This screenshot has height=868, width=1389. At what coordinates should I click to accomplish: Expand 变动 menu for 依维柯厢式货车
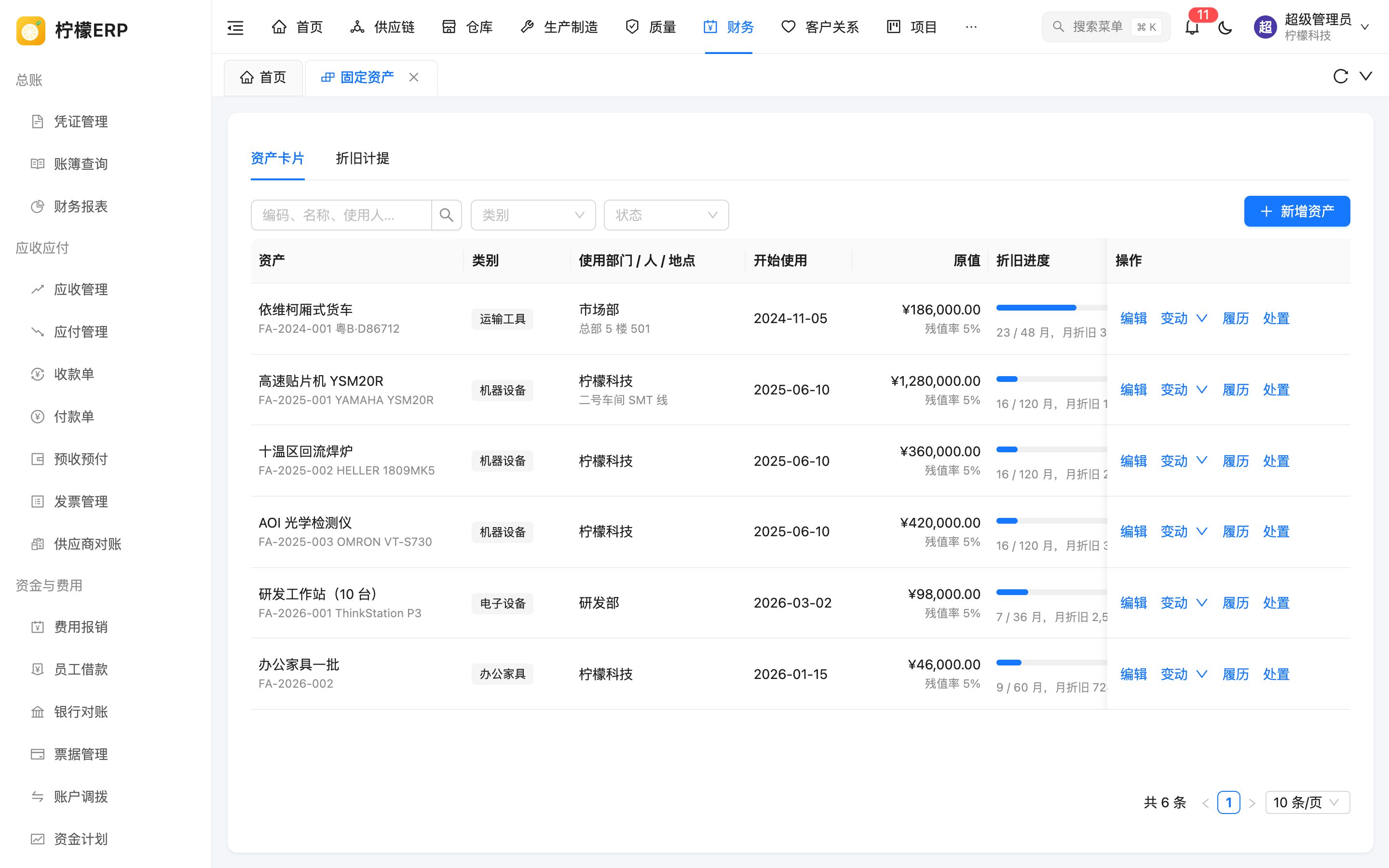[1184, 319]
